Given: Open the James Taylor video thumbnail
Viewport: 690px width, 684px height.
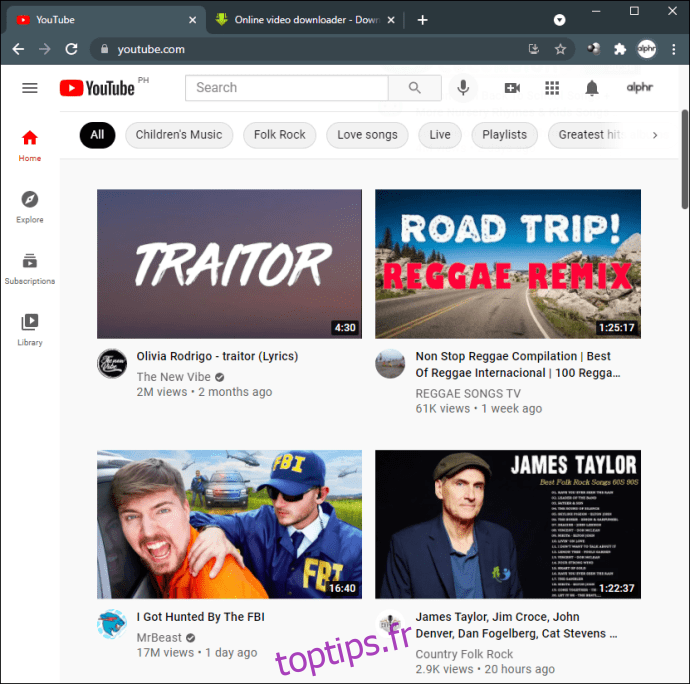Looking at the screenshot, I should [x=508, y=524].
